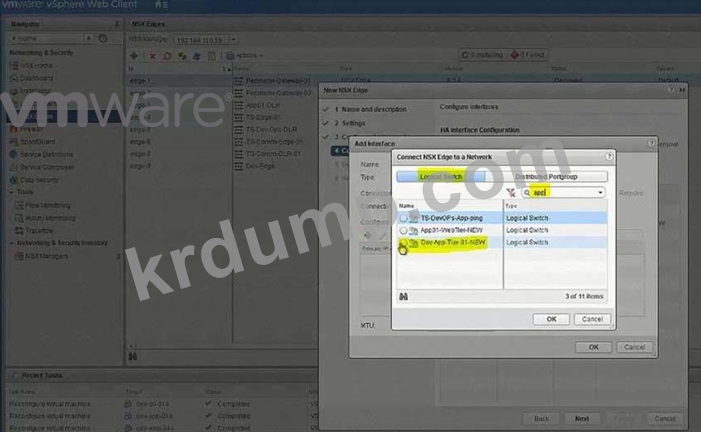Viewport: 701px width, 432px height.
Task: Click 3 of 11 items count text
Action: point(584,296)
